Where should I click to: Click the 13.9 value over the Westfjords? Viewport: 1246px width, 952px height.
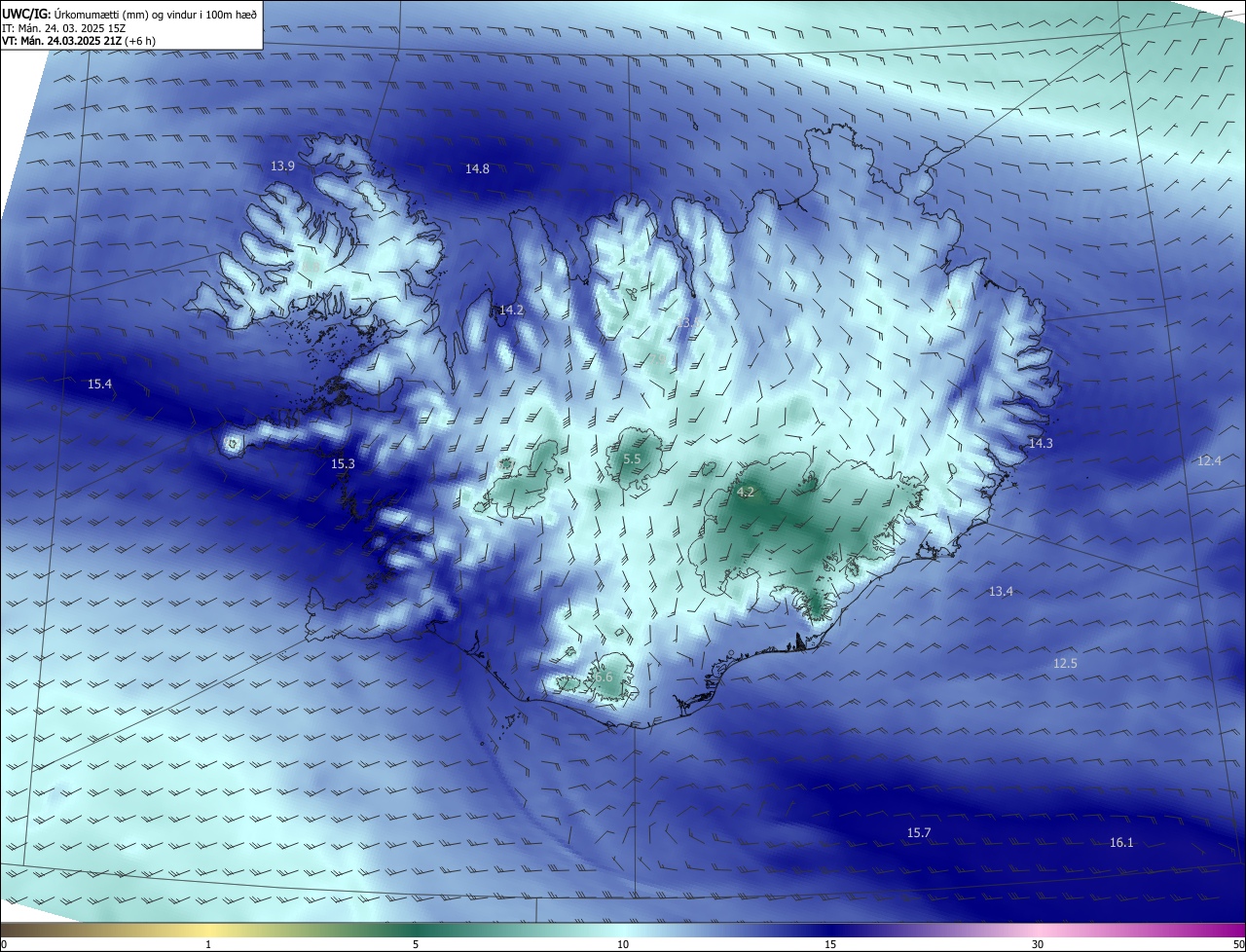283,166
